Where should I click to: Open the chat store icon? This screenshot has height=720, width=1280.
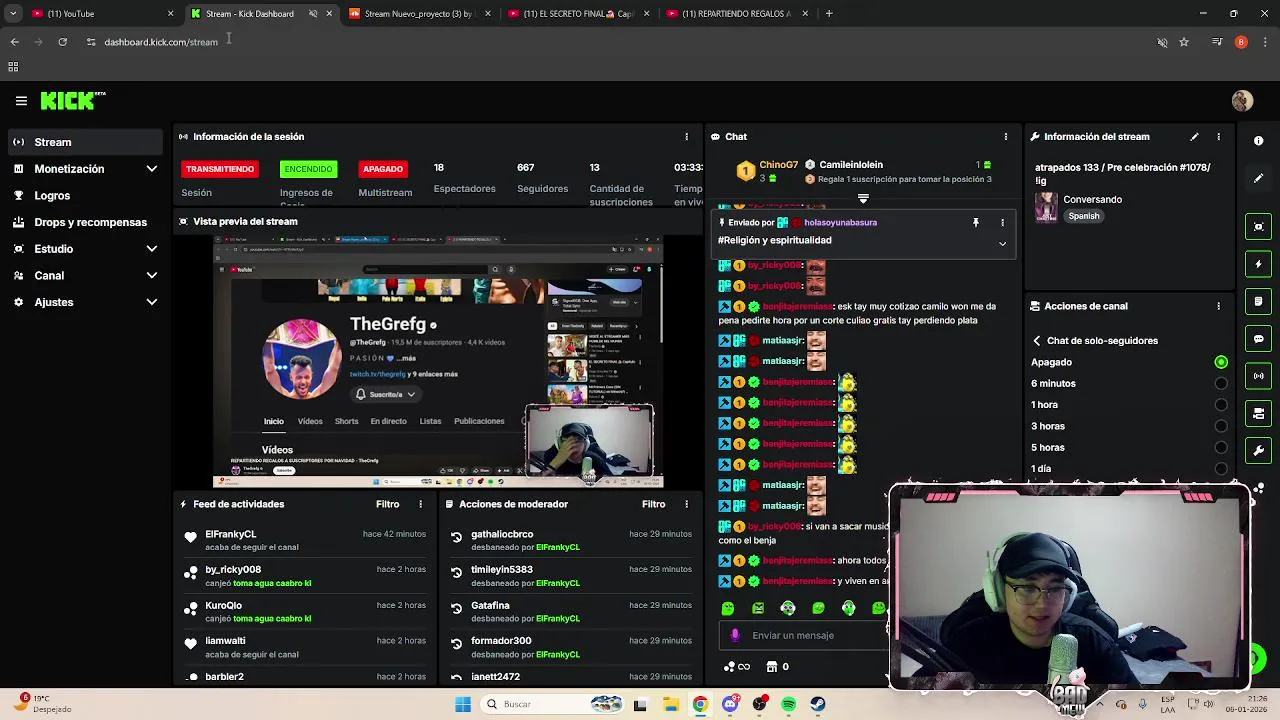coord(771,667)
